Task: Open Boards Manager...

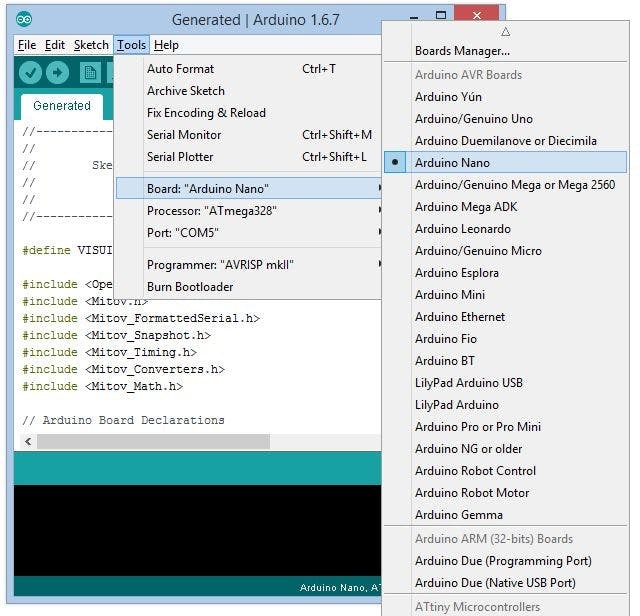Action: (x=462, y=51)
